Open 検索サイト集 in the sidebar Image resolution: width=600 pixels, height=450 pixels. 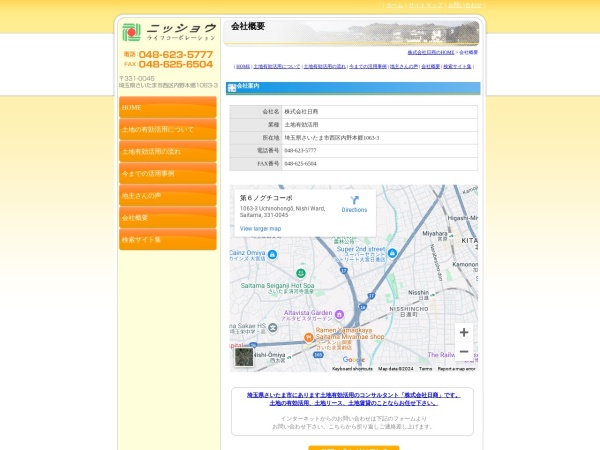(x=168, y=240)
